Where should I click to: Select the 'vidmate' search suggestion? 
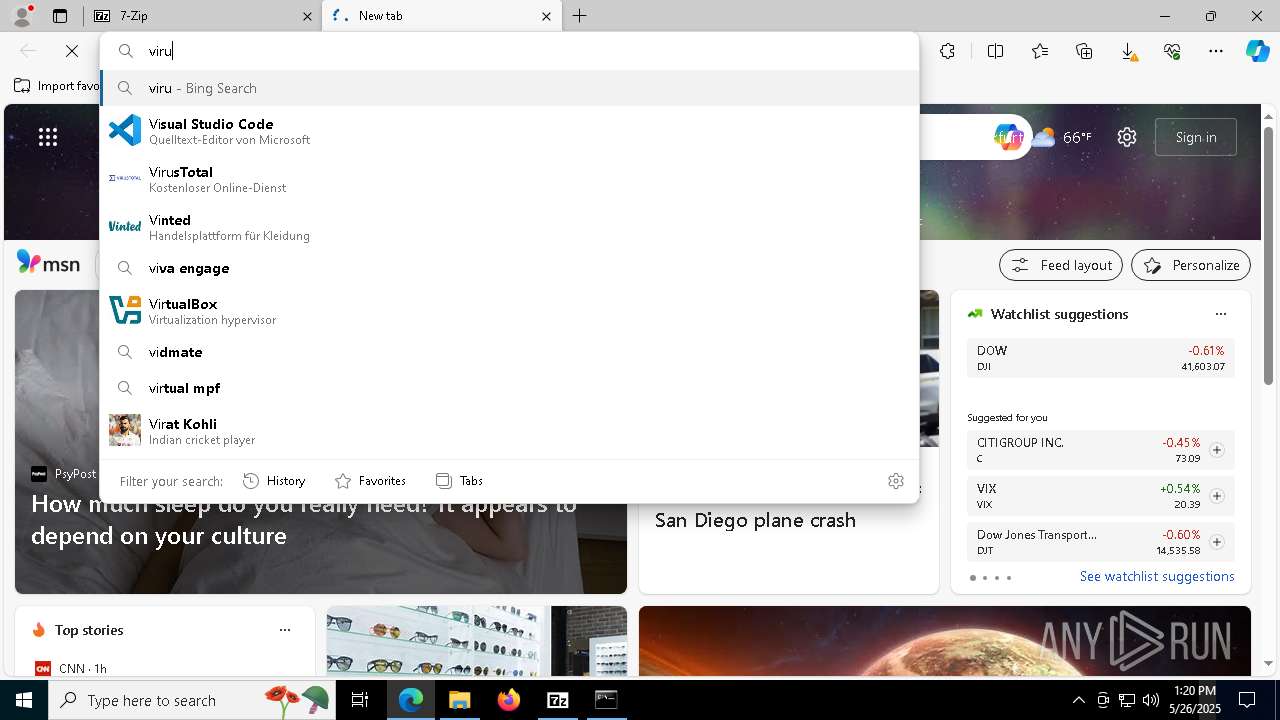click(x=509, y=352)
